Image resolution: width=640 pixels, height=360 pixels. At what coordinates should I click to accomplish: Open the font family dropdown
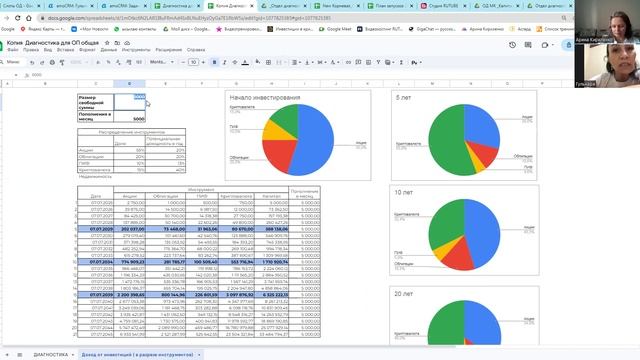[162, 62]
